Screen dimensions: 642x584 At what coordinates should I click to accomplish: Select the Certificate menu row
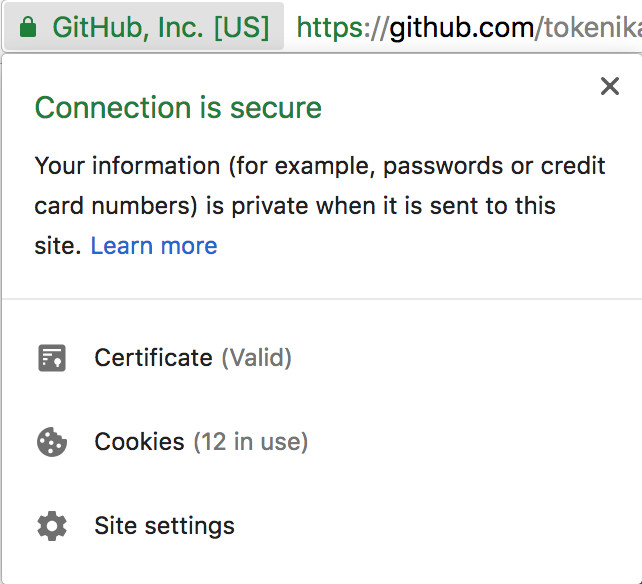click(x=322, y=358)
